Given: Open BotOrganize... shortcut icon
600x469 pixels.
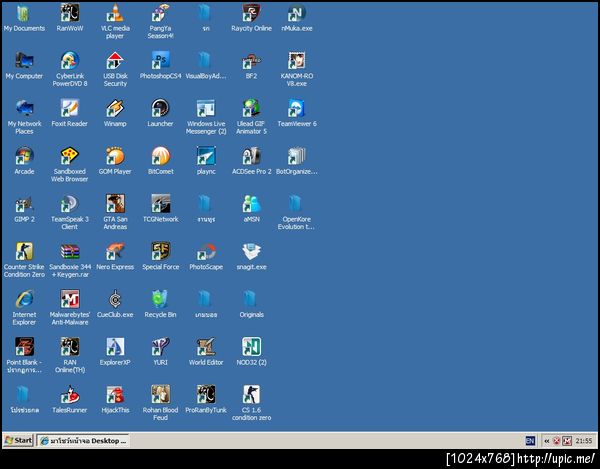Looking at the screenshot, I should pos(297,161).
